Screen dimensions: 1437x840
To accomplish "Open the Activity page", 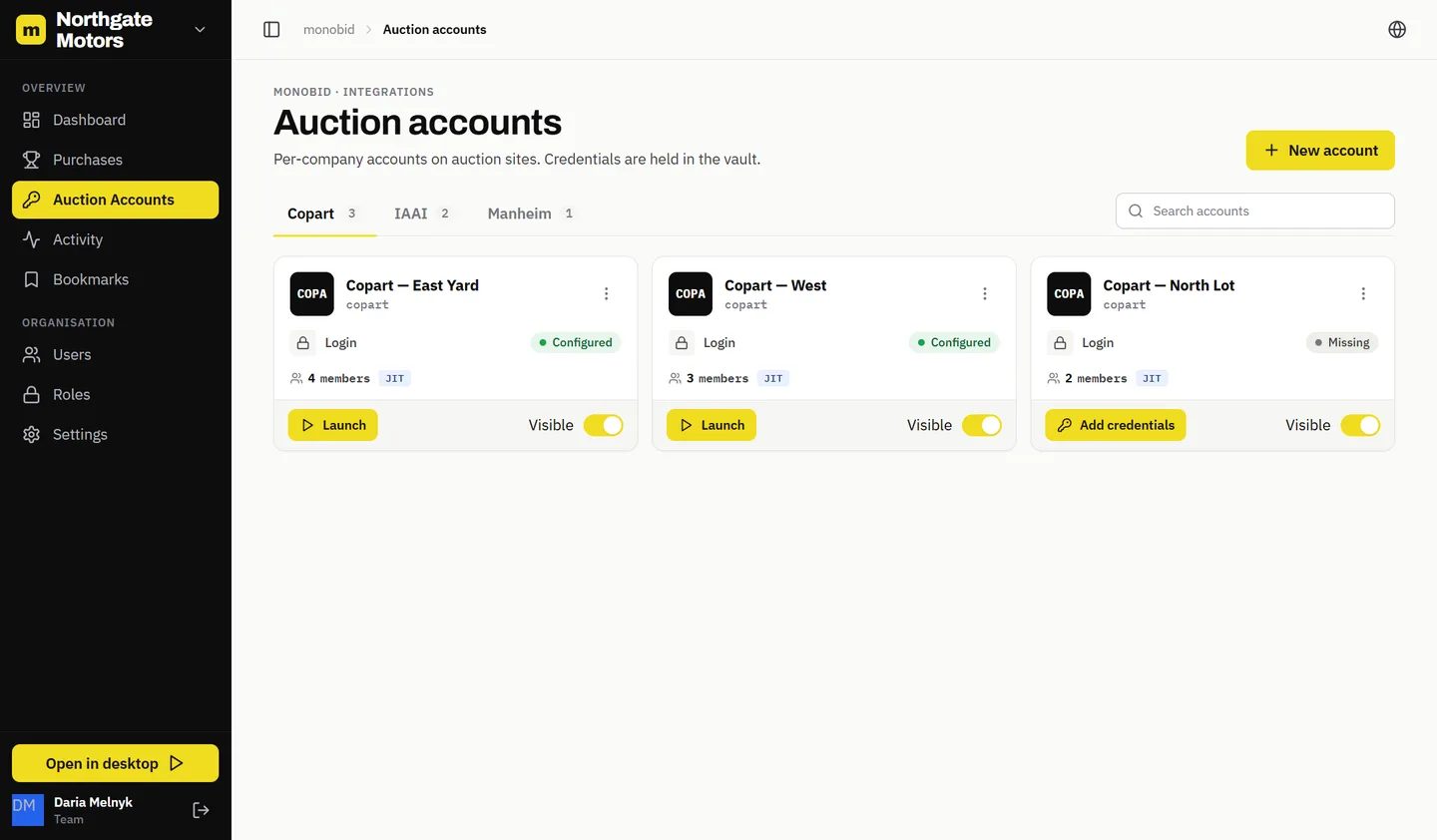I will [115, 239].
